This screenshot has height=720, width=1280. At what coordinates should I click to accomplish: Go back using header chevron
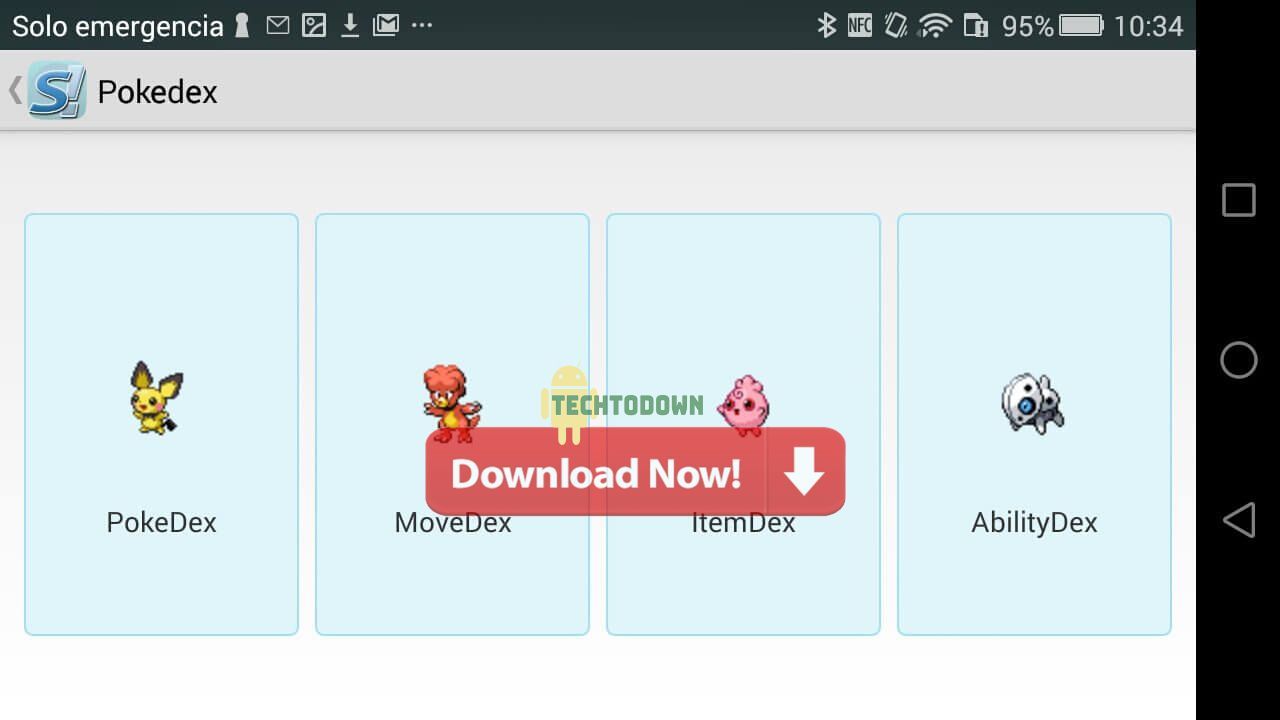coord(15,90)
